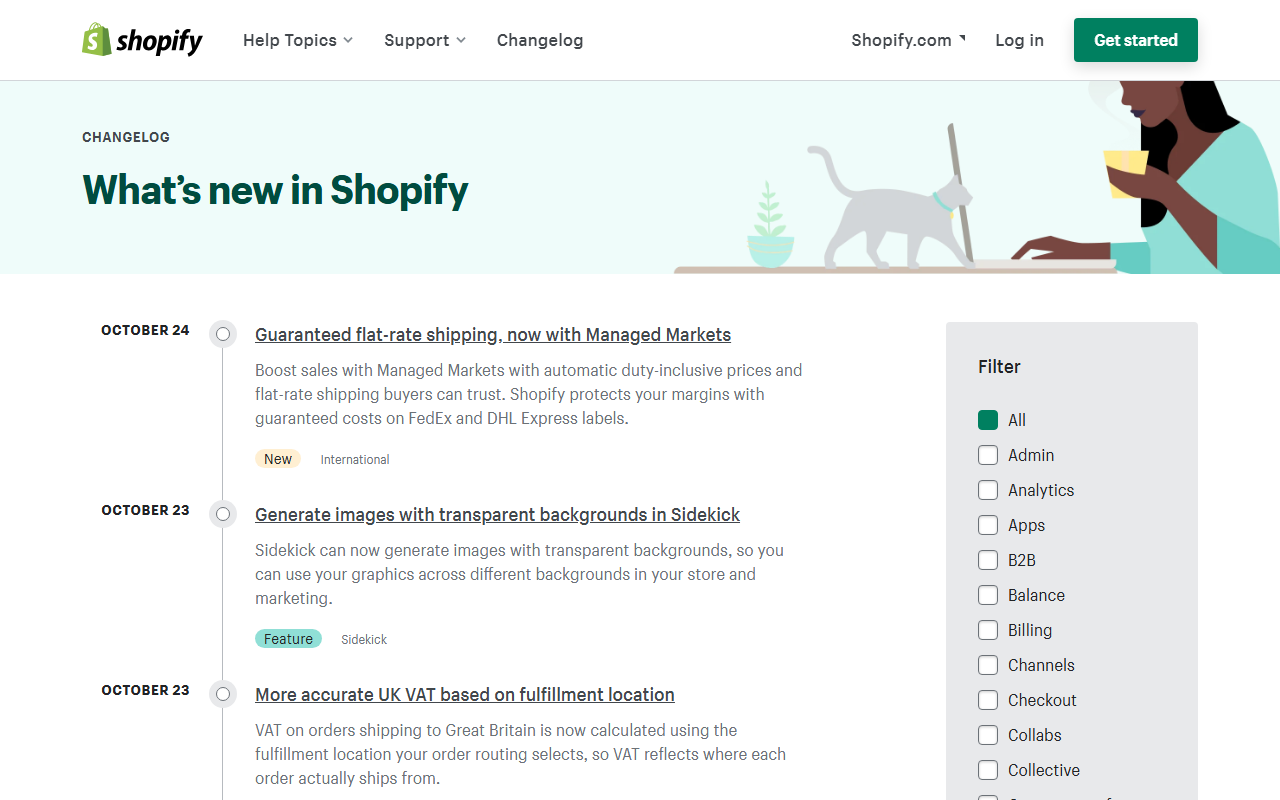Click the Shopify logo
The image size is (1280, 800).
[x=142, y=40]
